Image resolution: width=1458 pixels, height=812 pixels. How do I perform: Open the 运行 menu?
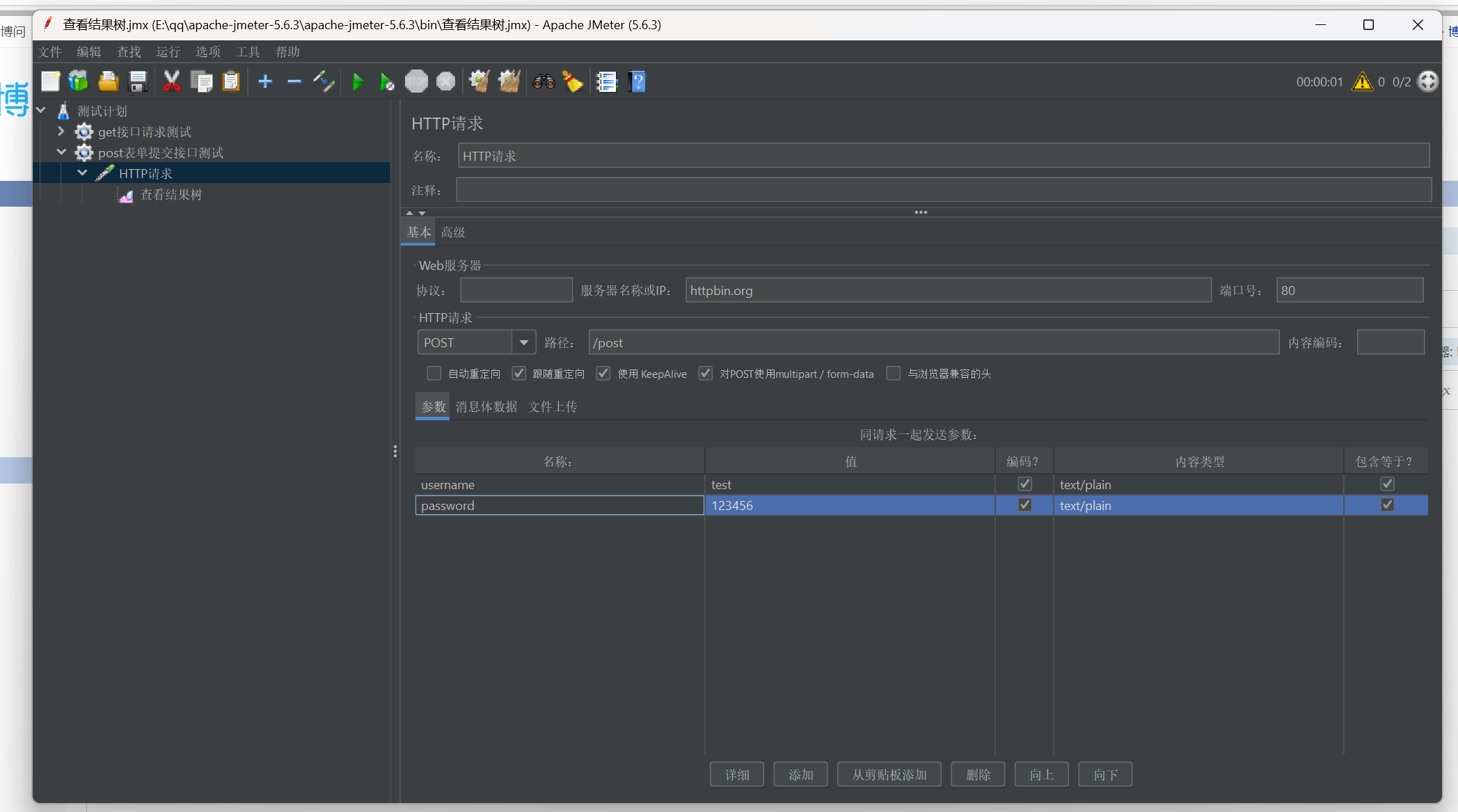[x=168, y=52]
